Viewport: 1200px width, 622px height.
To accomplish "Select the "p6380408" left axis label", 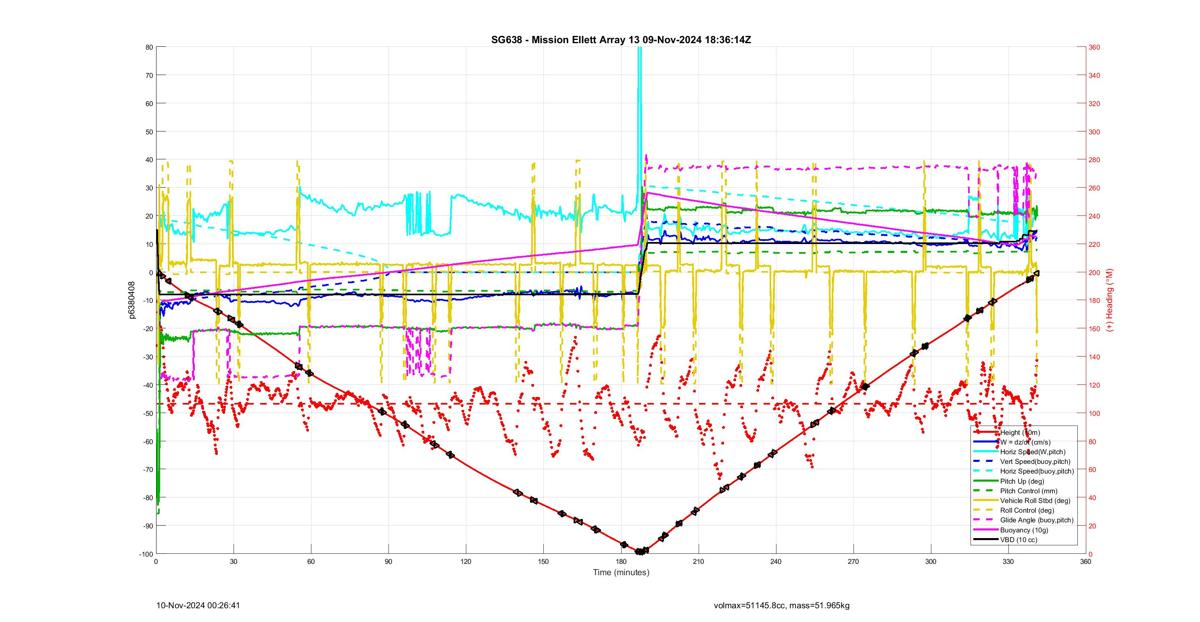I will 132,300.
